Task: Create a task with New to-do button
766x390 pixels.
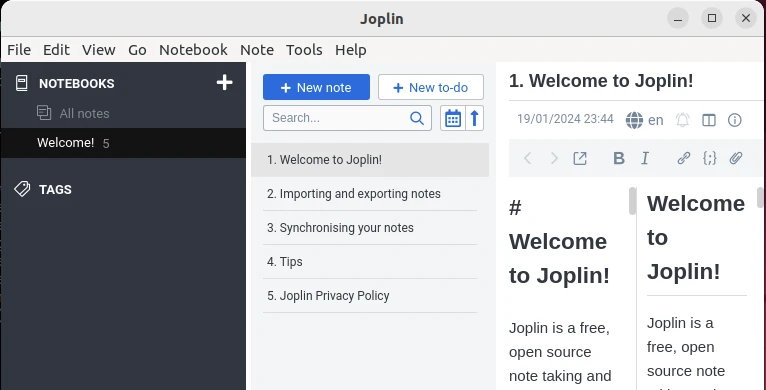Action: pos(431,87)
